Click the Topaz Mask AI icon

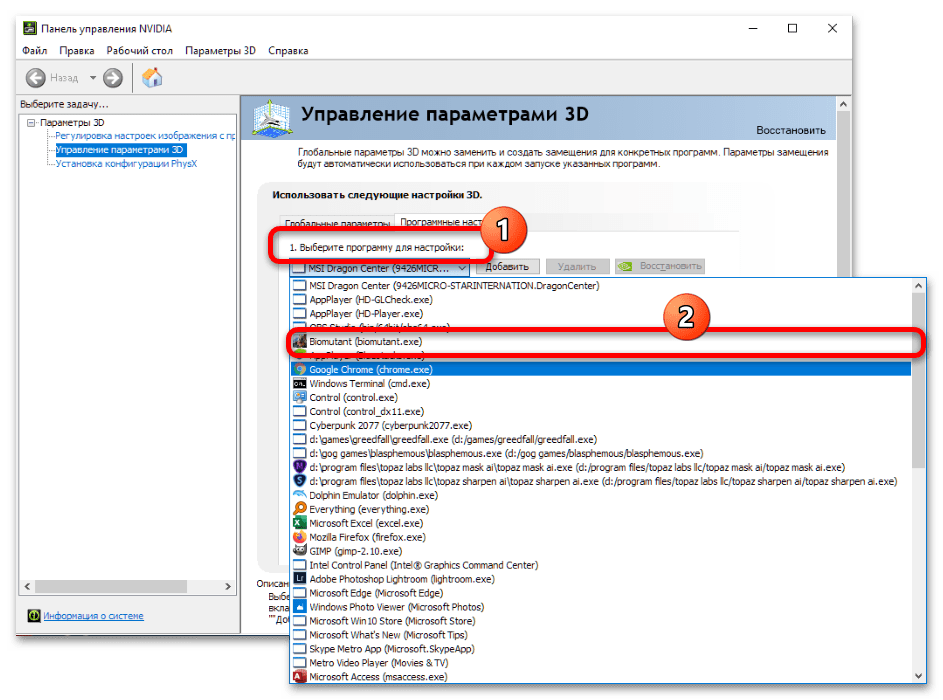(x=299, y=467)
